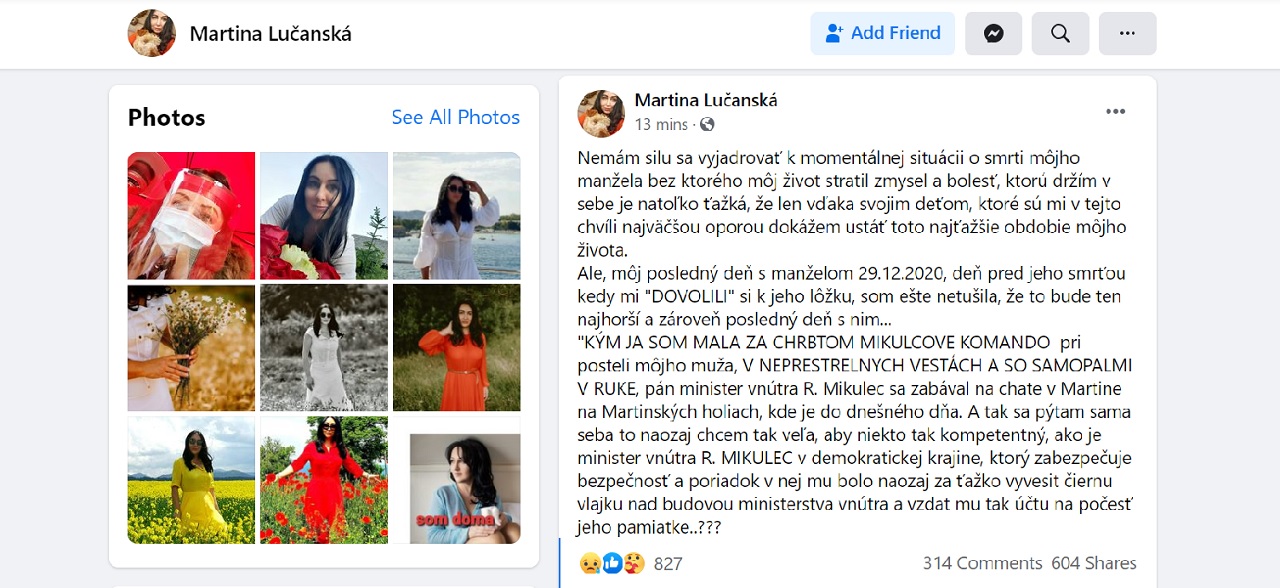This screenshot has width=1280, height=588.
Task: Open Martina Lučanská name link in post
Action: [706, 100]
